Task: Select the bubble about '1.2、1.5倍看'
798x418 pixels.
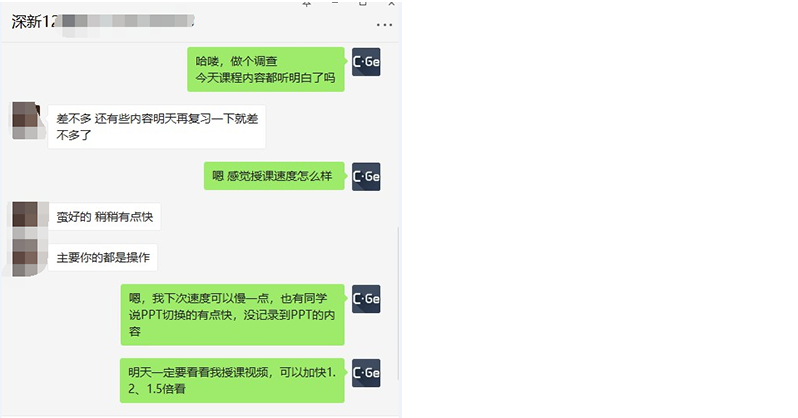Action: 232,380
